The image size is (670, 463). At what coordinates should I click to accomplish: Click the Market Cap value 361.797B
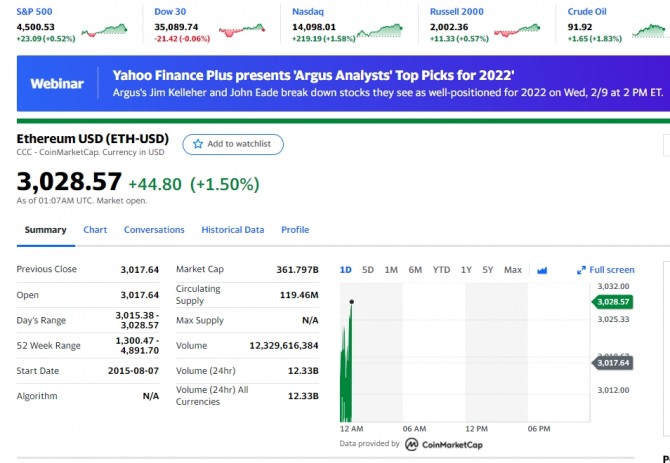(x=297, y=270)
